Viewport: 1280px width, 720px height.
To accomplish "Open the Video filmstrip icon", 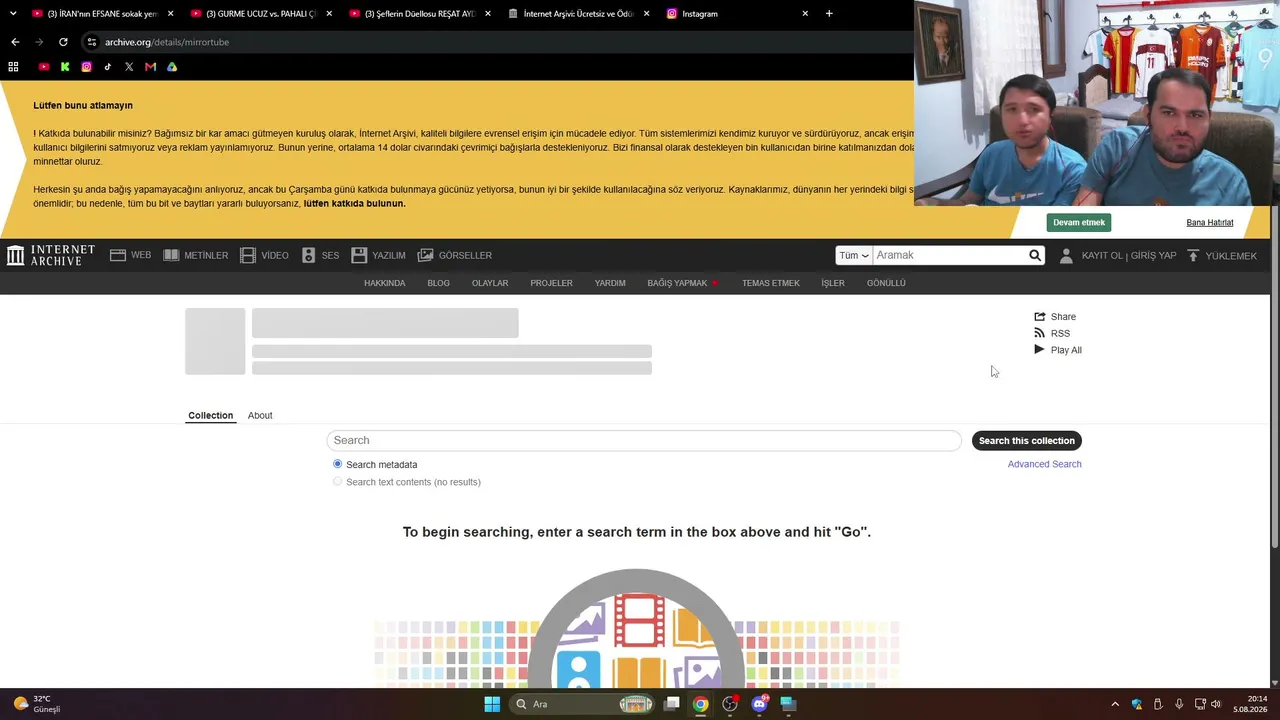I will 248,255.
